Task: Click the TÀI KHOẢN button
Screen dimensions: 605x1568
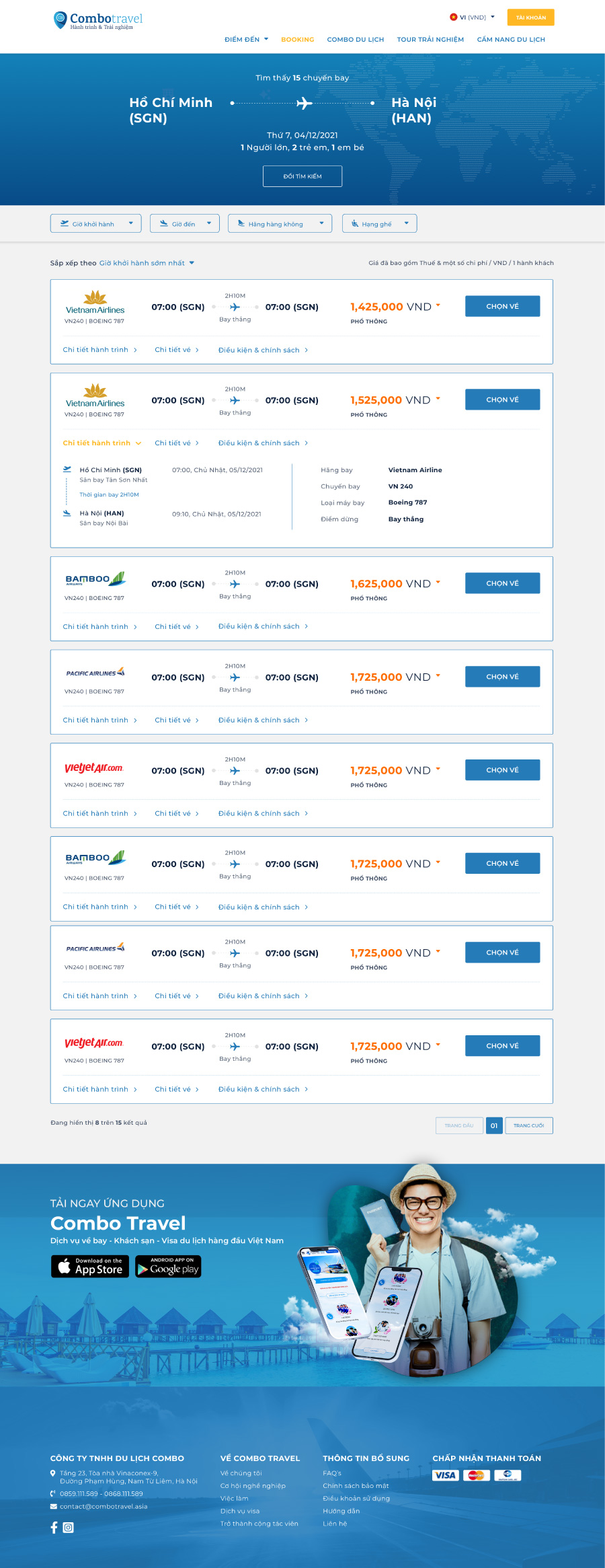Action: (530, 17)
